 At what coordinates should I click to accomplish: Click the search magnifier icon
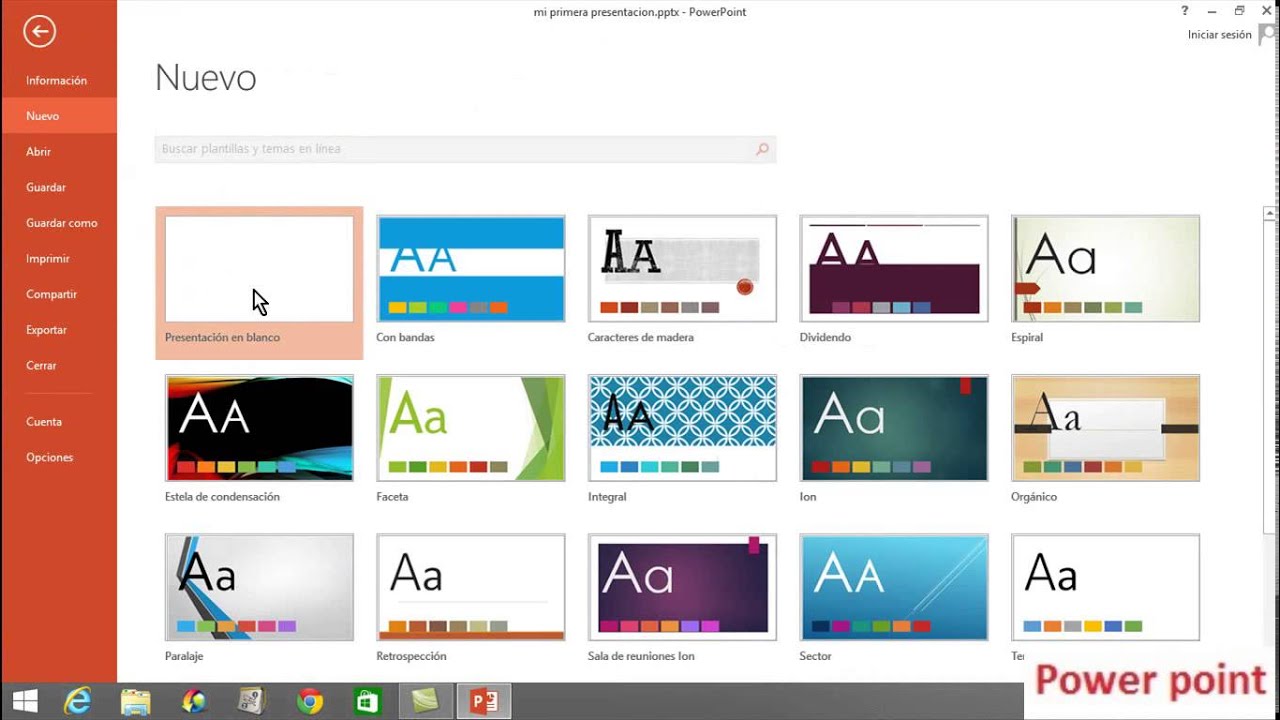(762, 149)
